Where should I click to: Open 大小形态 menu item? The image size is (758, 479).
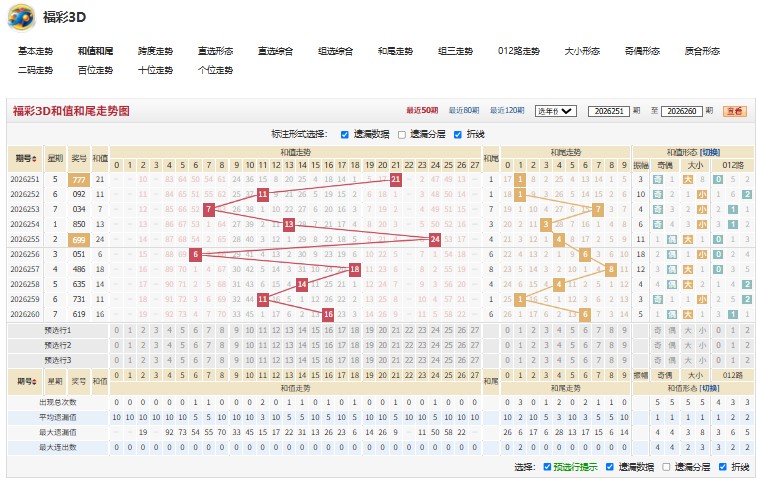[582, 51]
